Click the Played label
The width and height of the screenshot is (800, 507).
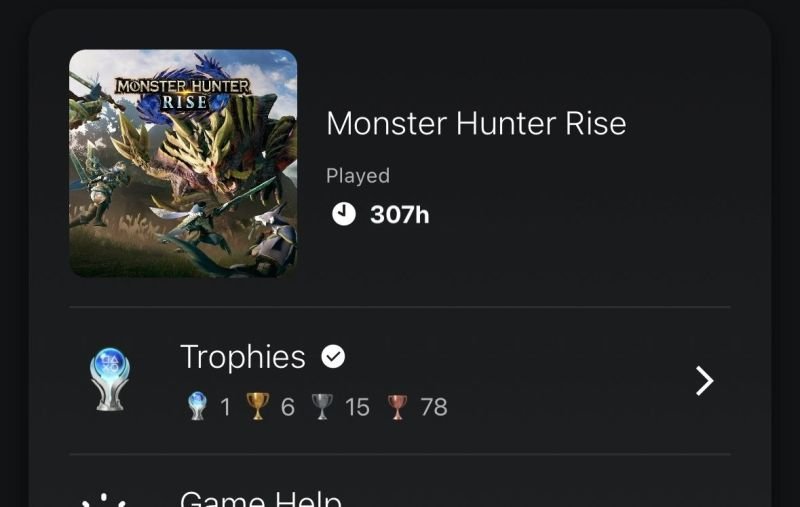[357, 176]
